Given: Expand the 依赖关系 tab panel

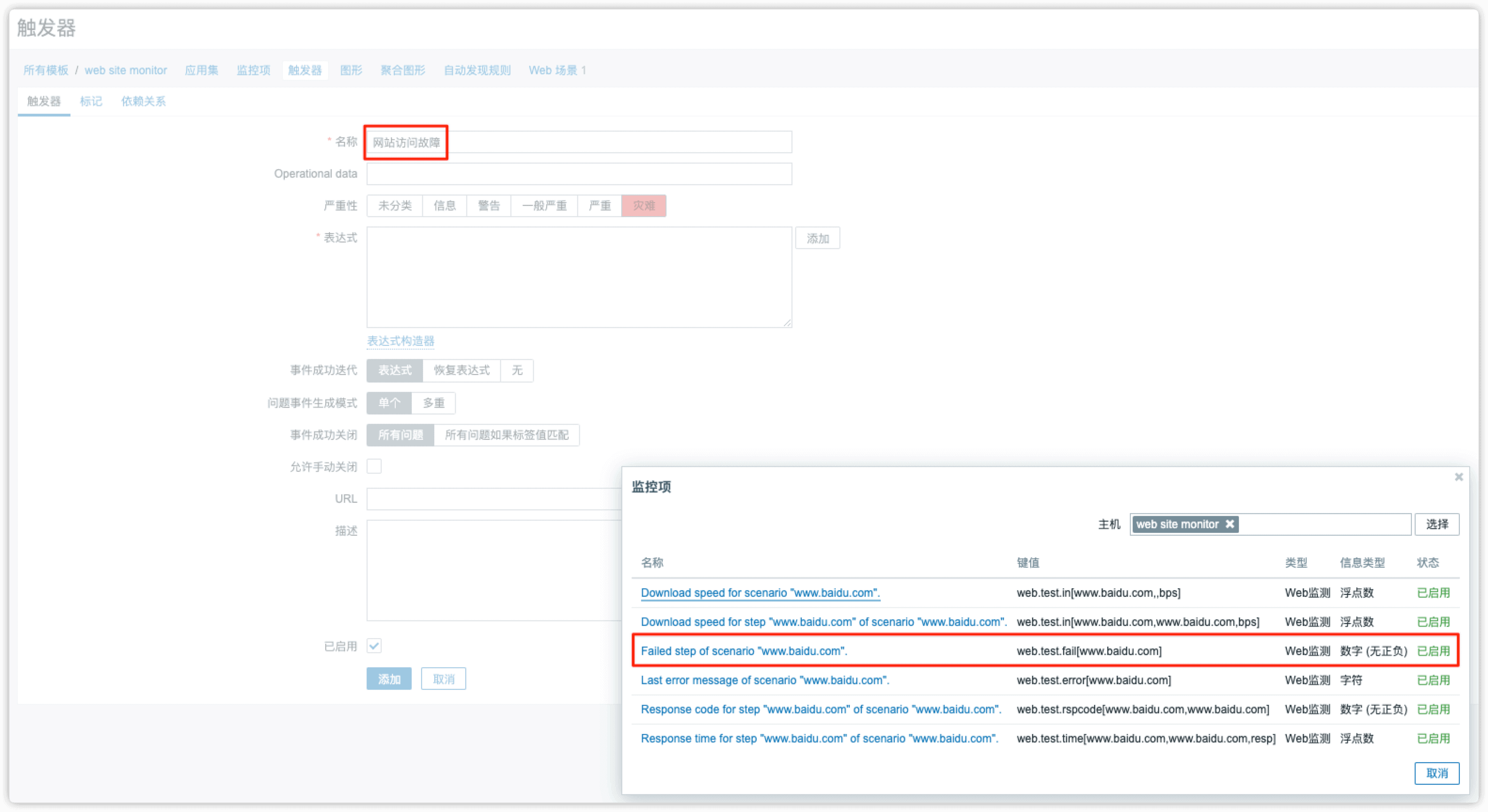Looking at the screenshot, I should [144, 101].
